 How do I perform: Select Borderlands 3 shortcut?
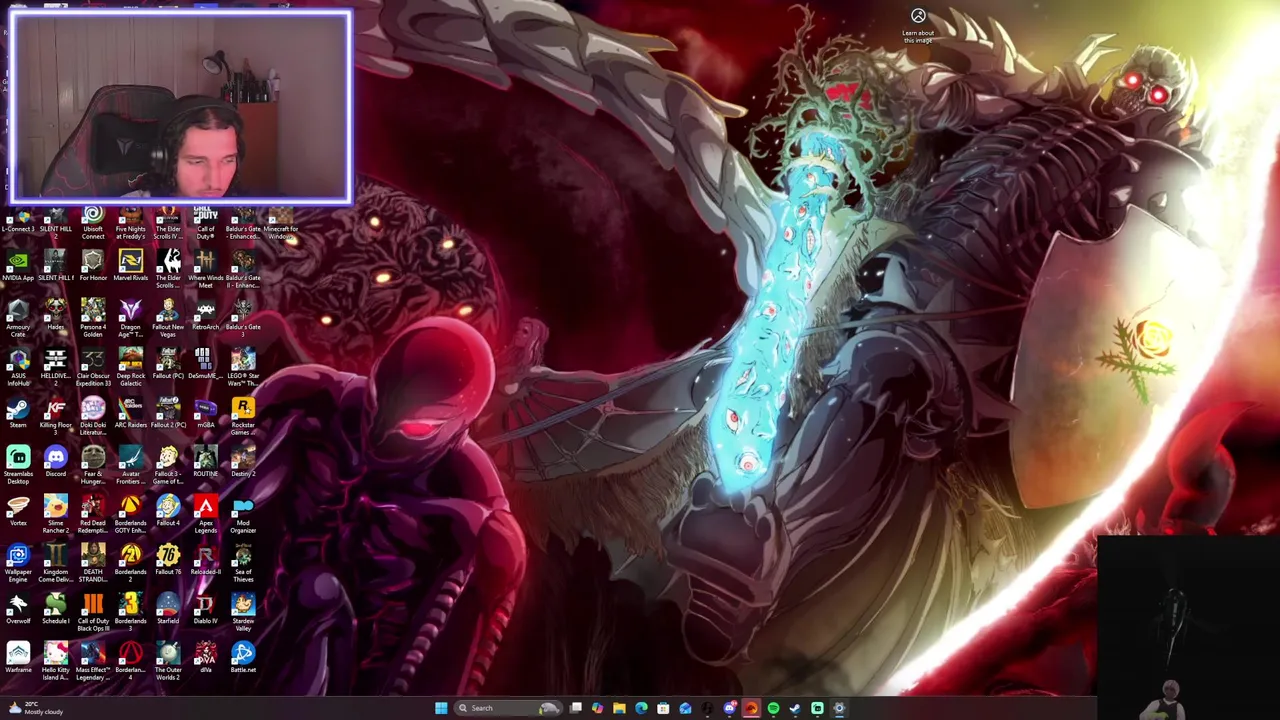[x=130, y=612]
